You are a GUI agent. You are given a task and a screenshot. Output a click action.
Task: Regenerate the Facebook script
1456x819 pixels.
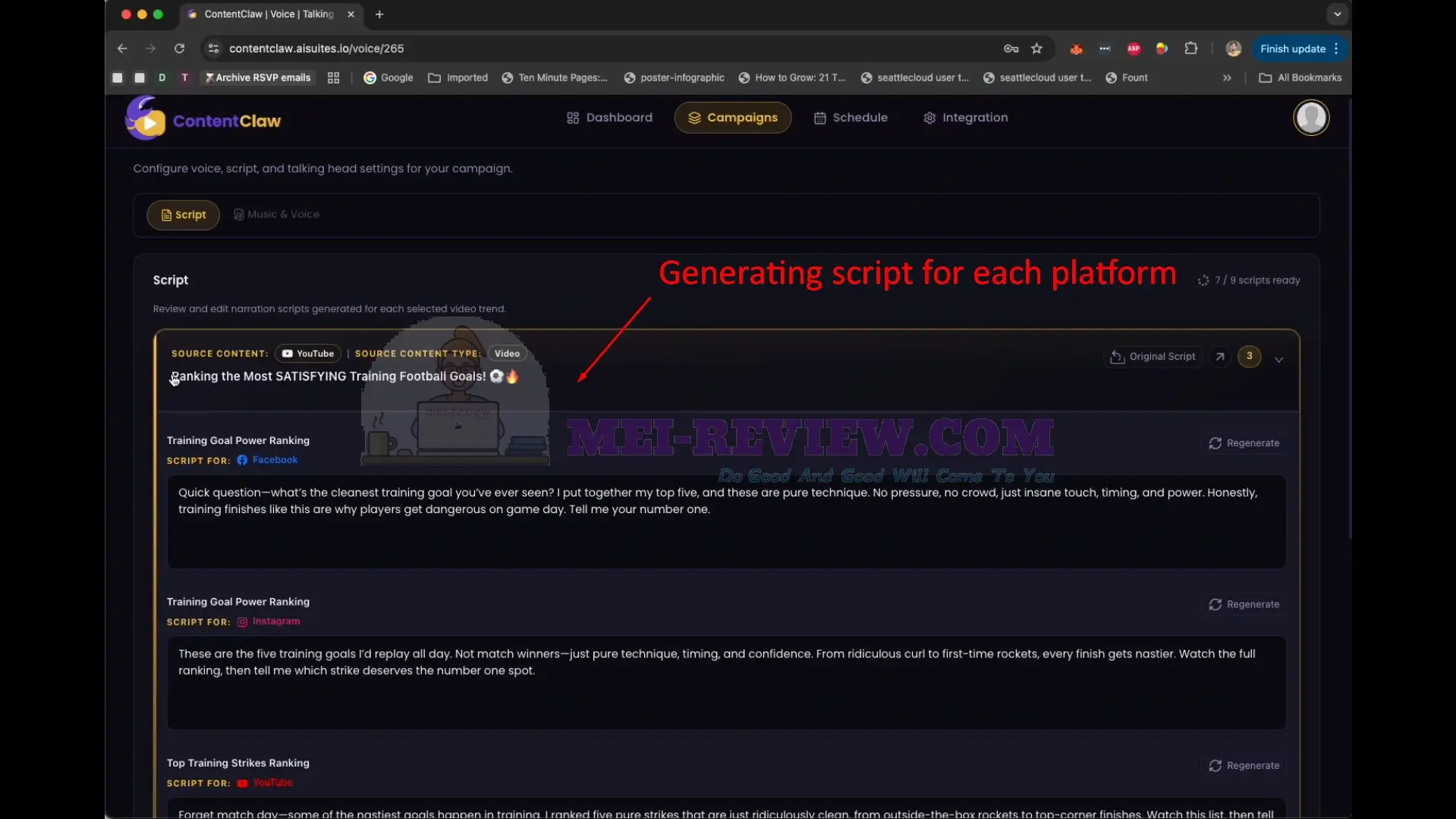1244,443
